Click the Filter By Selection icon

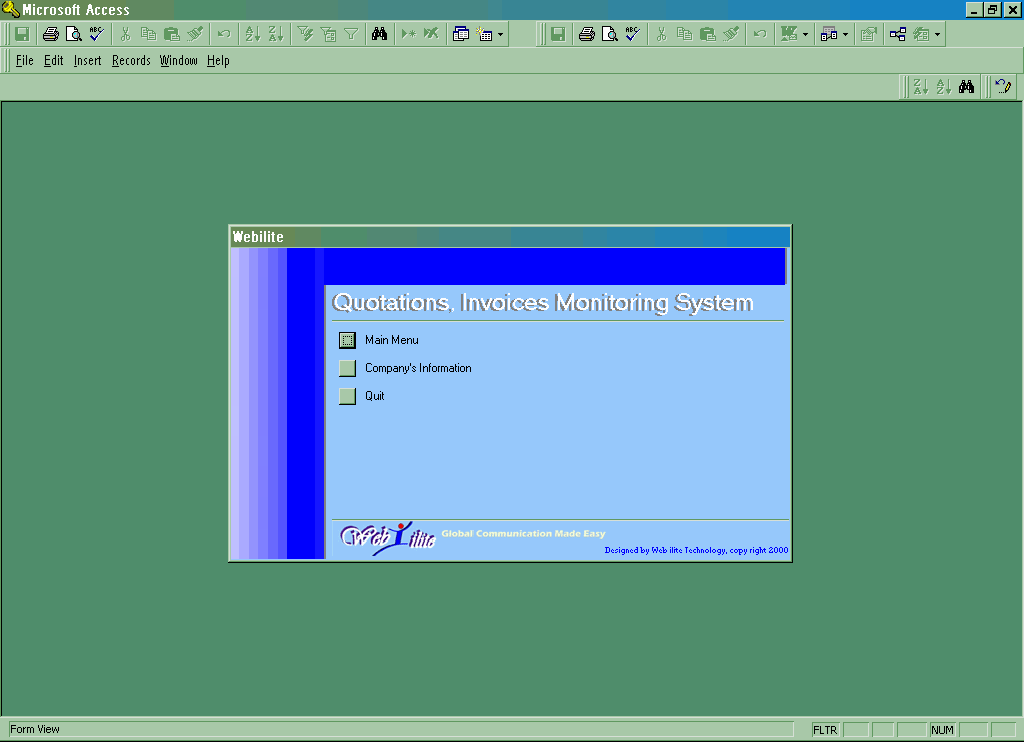click(306, 34)
